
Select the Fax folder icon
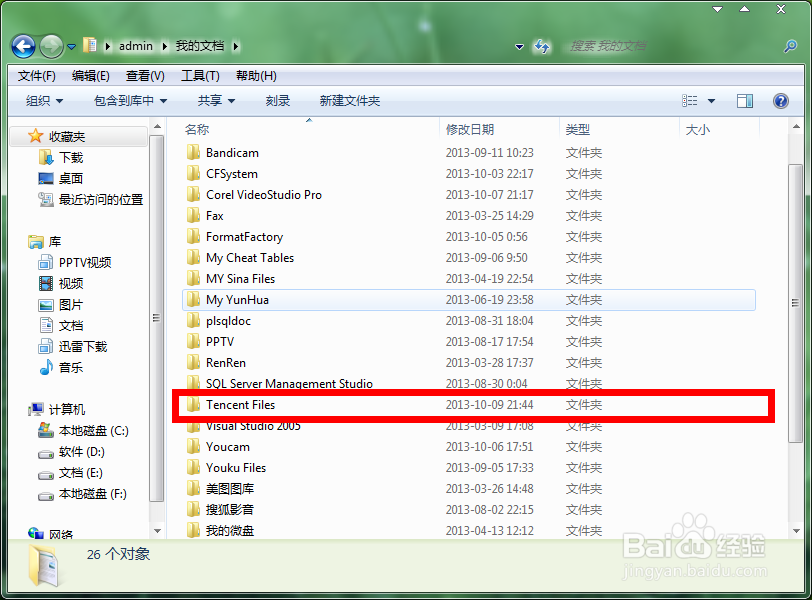pos(193,215)
